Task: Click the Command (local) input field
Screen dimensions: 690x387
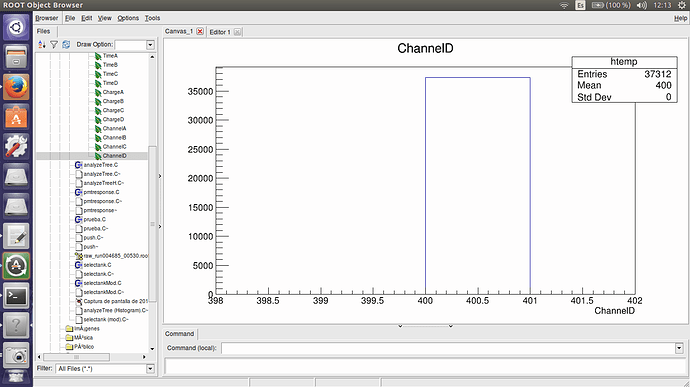Action: tap(448, 348)
